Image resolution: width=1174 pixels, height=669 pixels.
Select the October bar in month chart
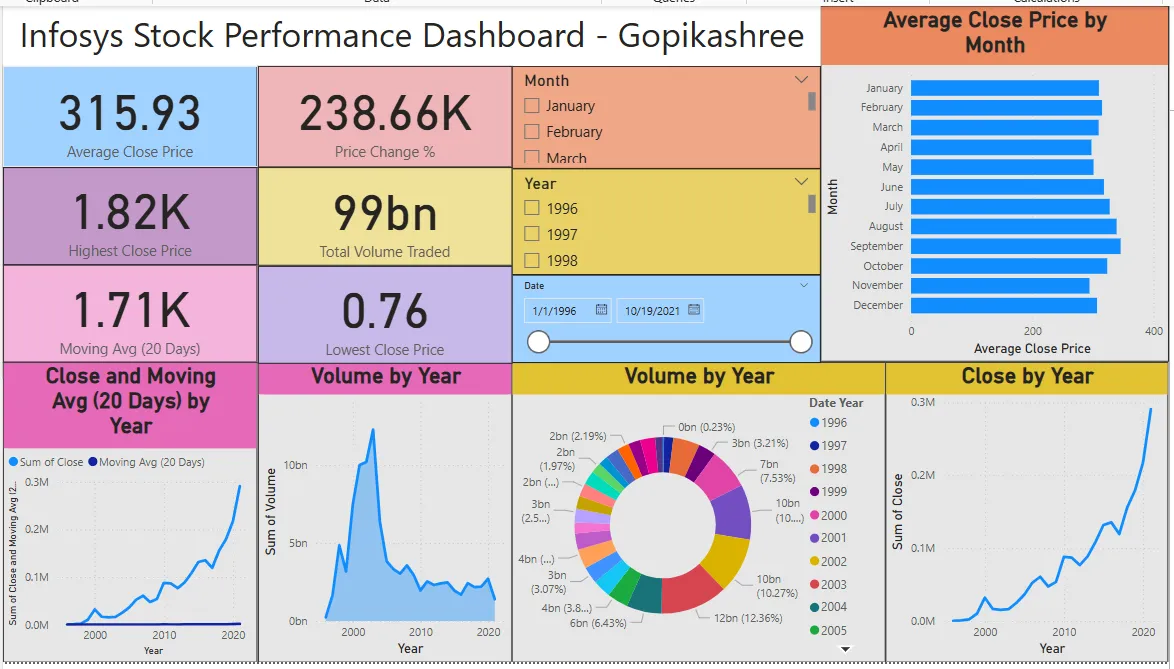1009,266
